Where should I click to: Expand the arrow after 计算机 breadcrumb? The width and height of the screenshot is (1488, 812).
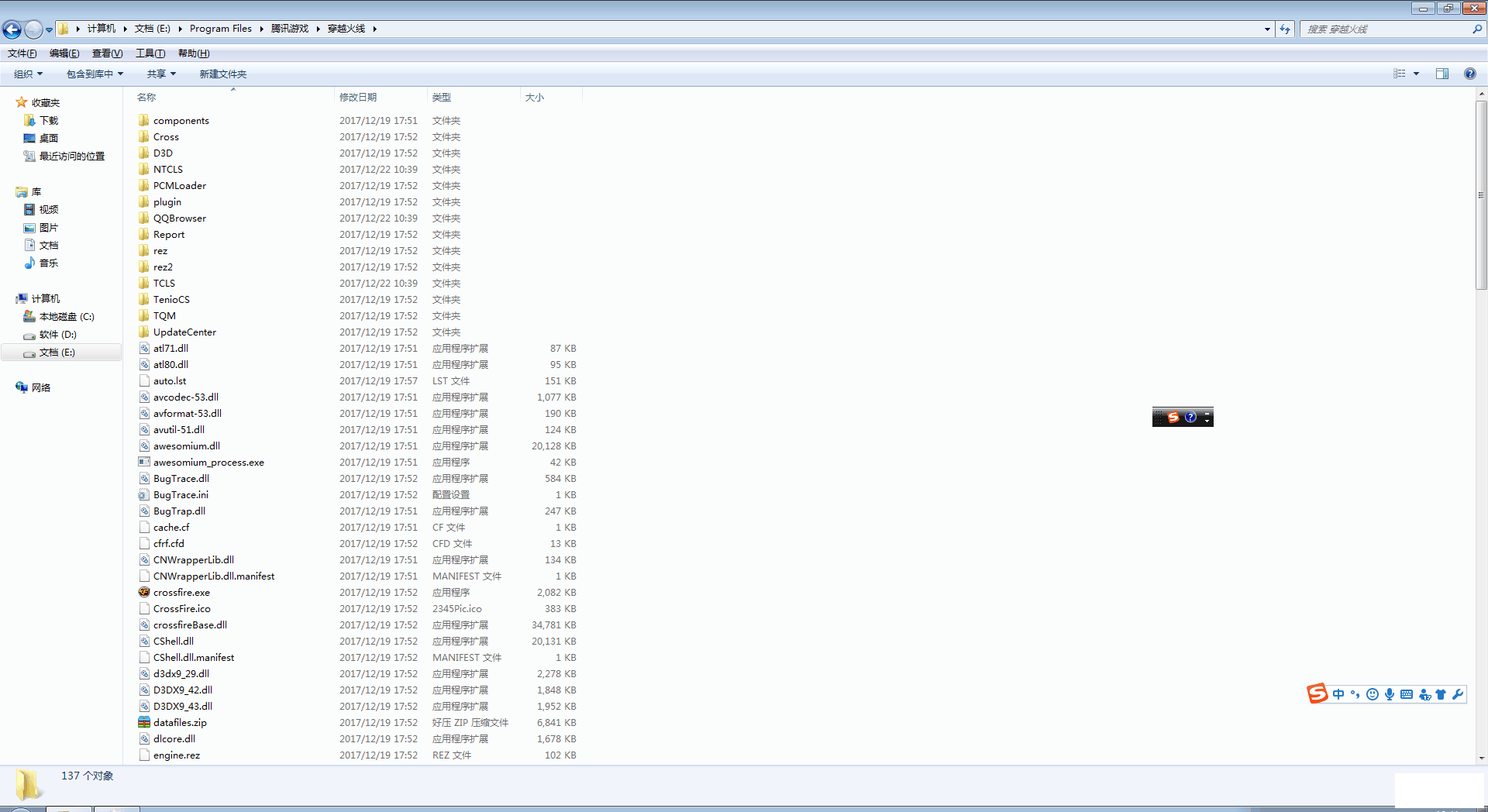[x=125, y=29]
